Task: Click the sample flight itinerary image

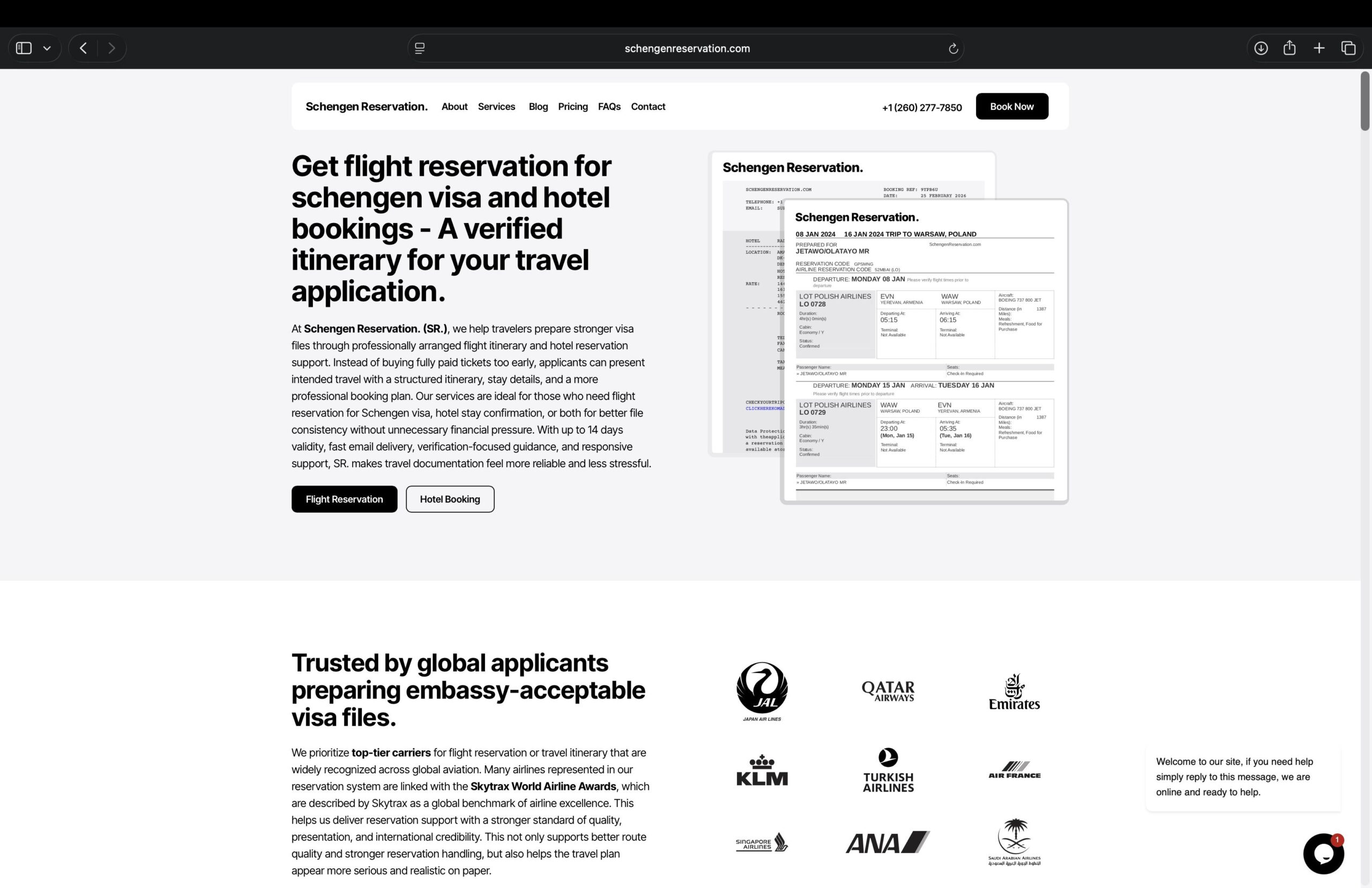Action: [924, 352]
